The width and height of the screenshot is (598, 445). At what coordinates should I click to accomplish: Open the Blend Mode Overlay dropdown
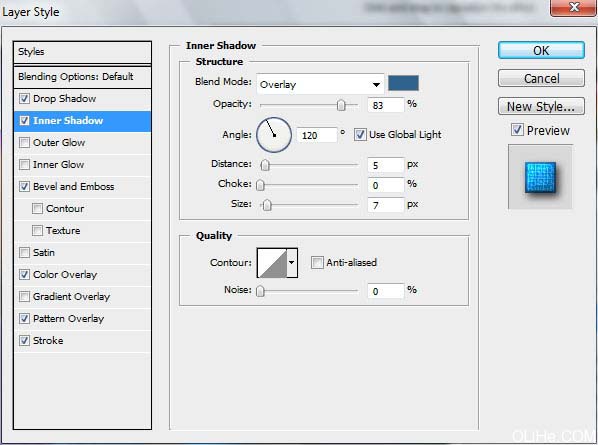tap(320, 84)
